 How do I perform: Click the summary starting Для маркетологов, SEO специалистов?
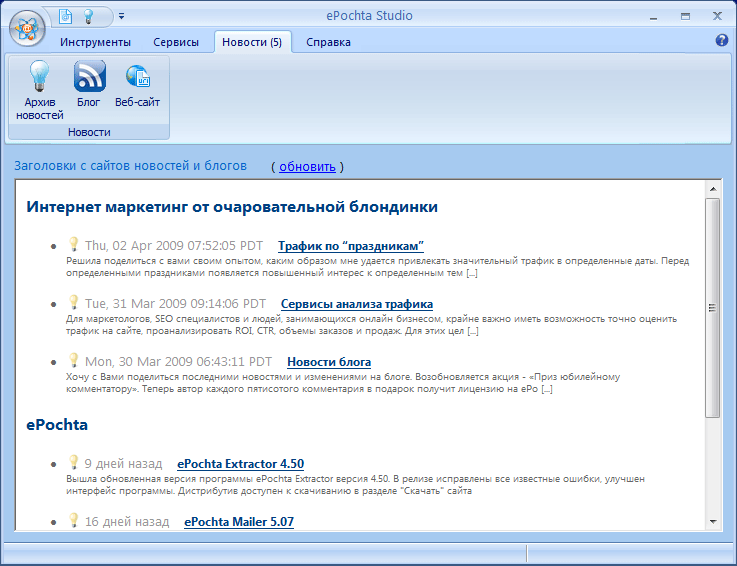(x=371, y=325)
